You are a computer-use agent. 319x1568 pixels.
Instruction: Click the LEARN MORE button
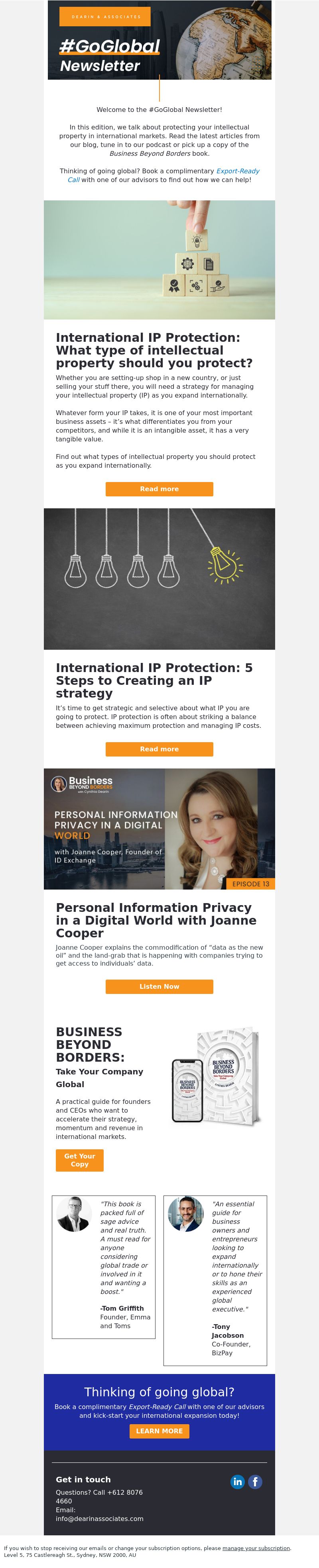point(159,1431)
